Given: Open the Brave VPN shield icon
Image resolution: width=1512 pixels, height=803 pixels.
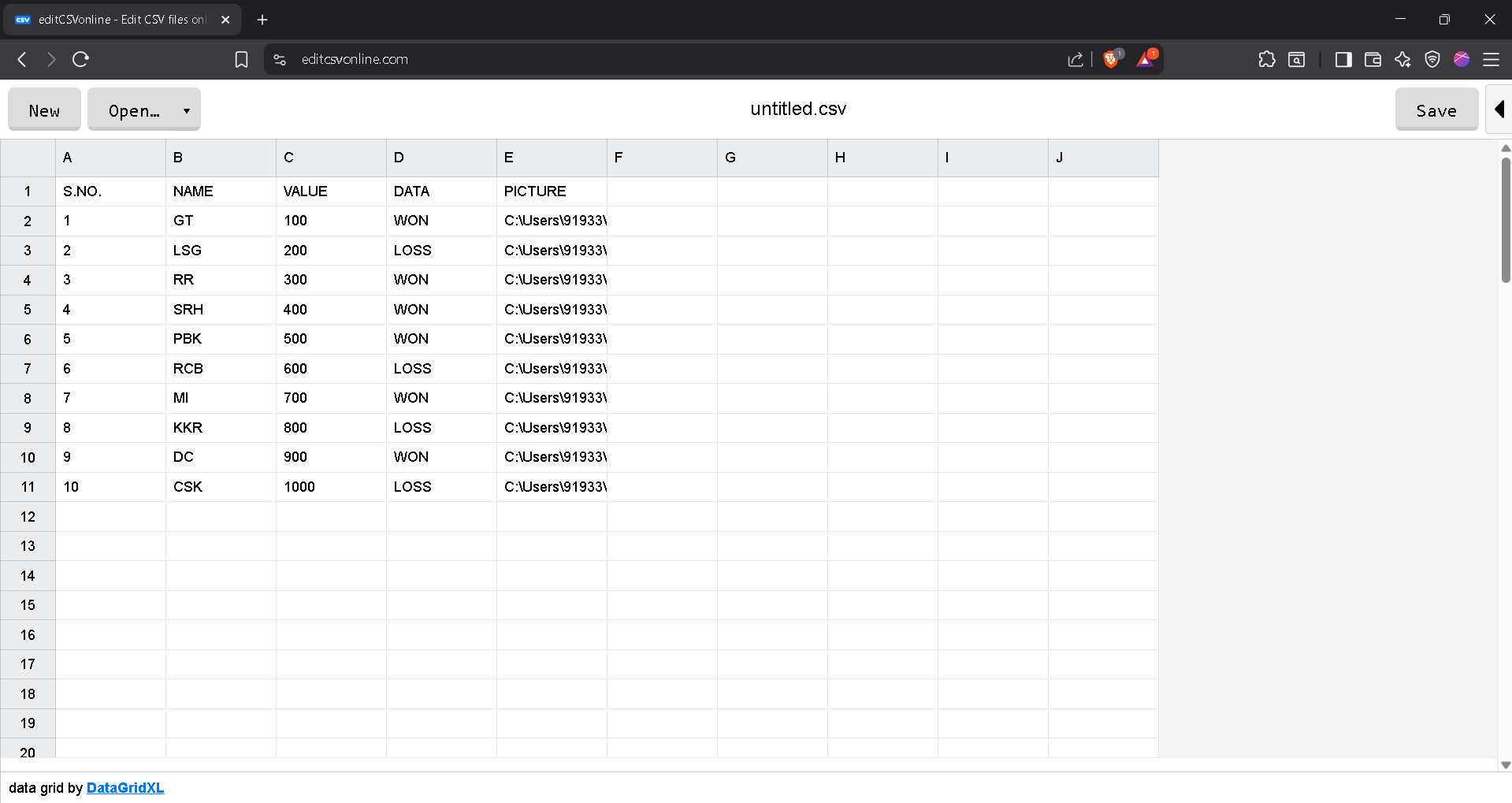Looking at the screenshot, I should point(1432,59).
